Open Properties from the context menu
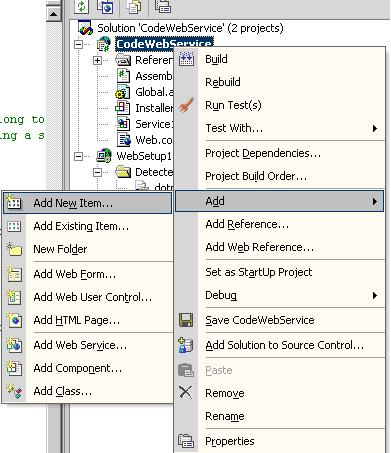391x453 pixels. pos(280,441)
